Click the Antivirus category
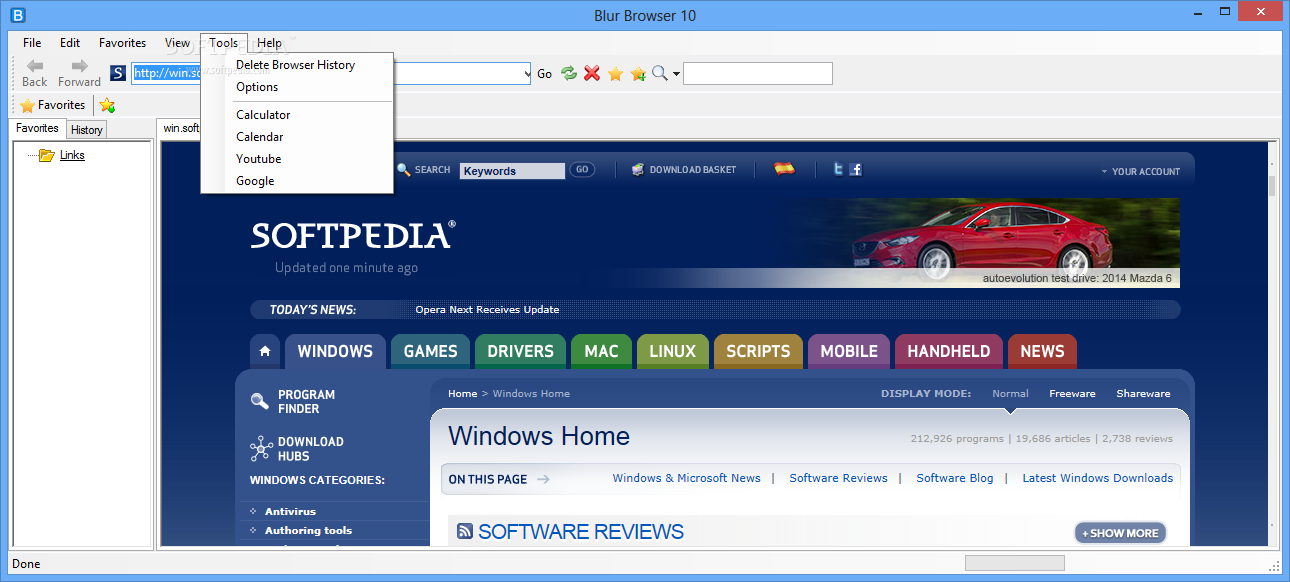Viewport: 1290px width, 582px height. [290, 512]
